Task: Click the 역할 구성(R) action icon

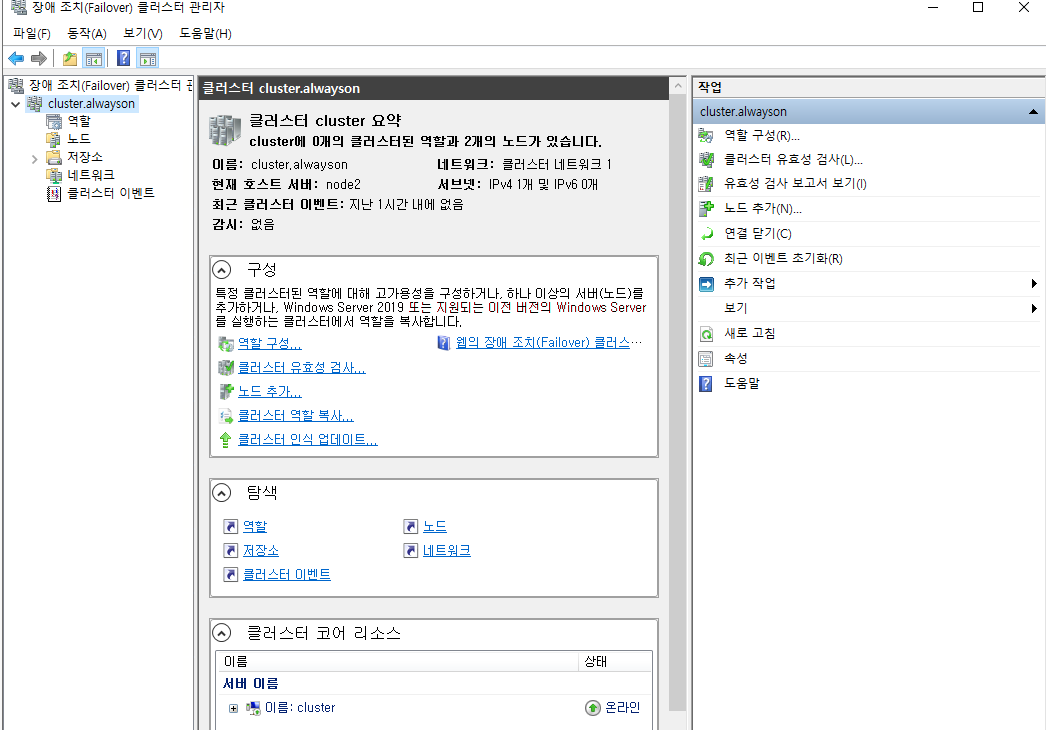Action: click(706, 135)
